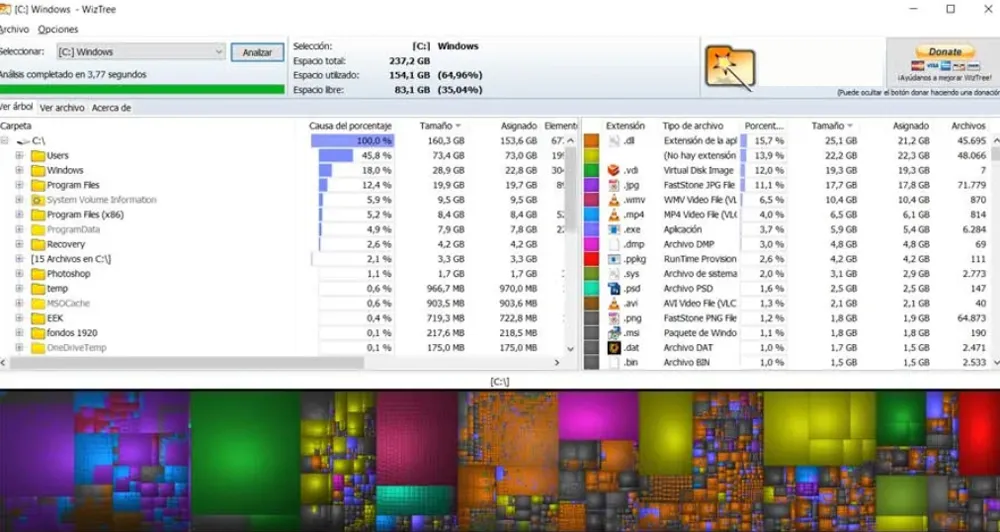This screenshot has width=1000, height=532.
Task: Click the magenta .dmp color swatch
Action: click(x=592, y=244)
